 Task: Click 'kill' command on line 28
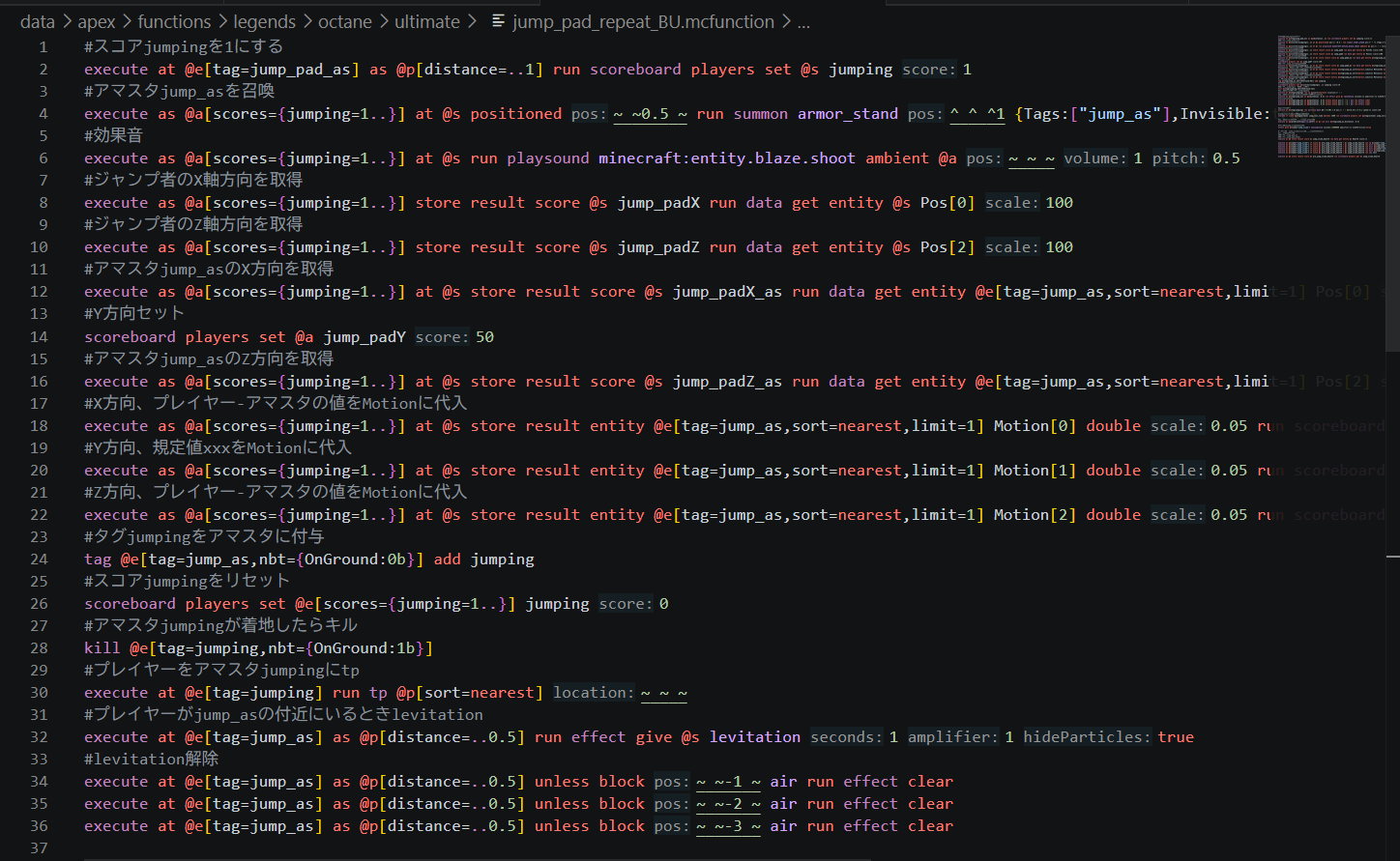click(x=102, y=648)
